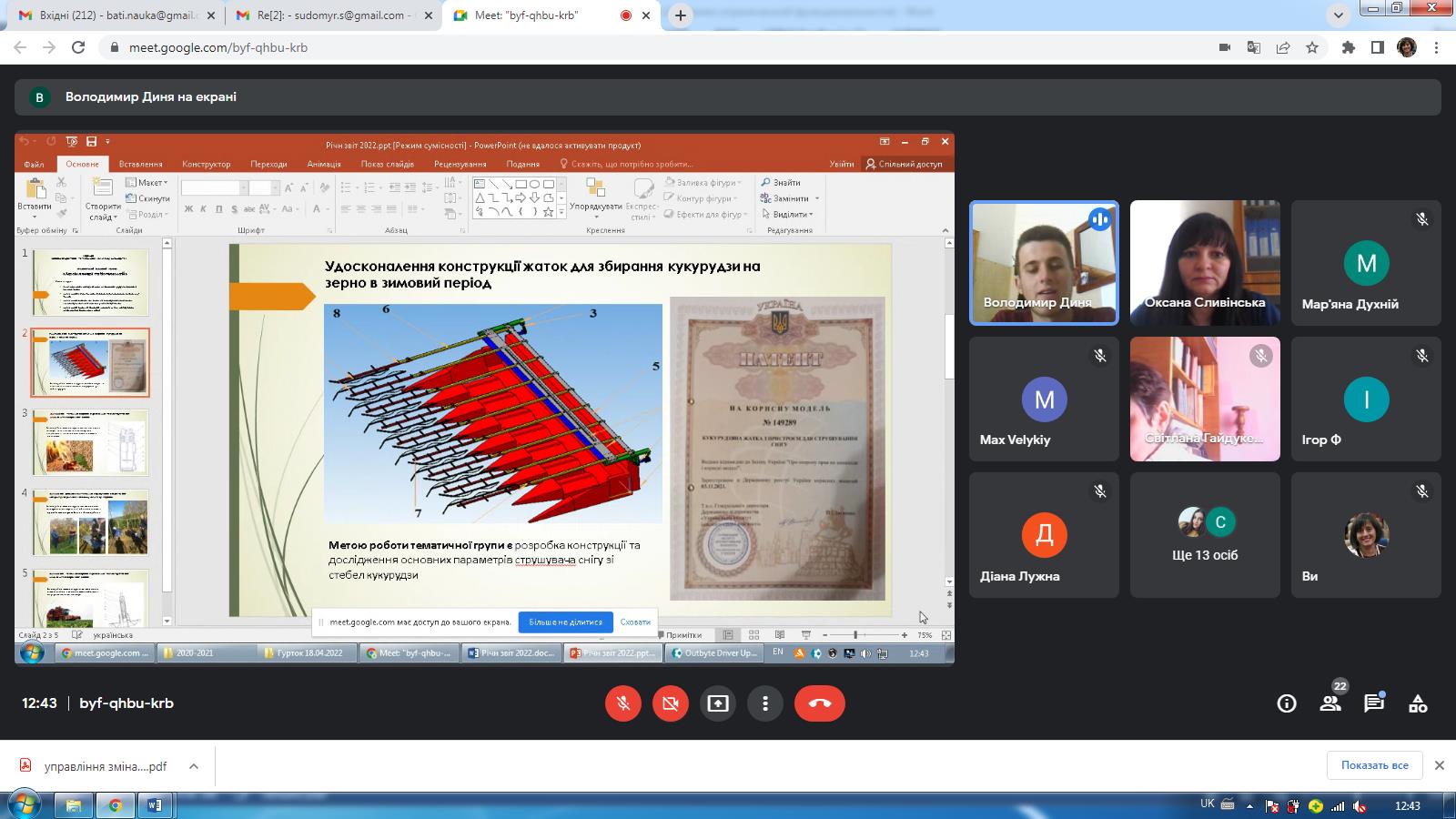Viewport: 1456px width, 819px height.
Task: Open the Windows Start button
Action: [25, 805]
